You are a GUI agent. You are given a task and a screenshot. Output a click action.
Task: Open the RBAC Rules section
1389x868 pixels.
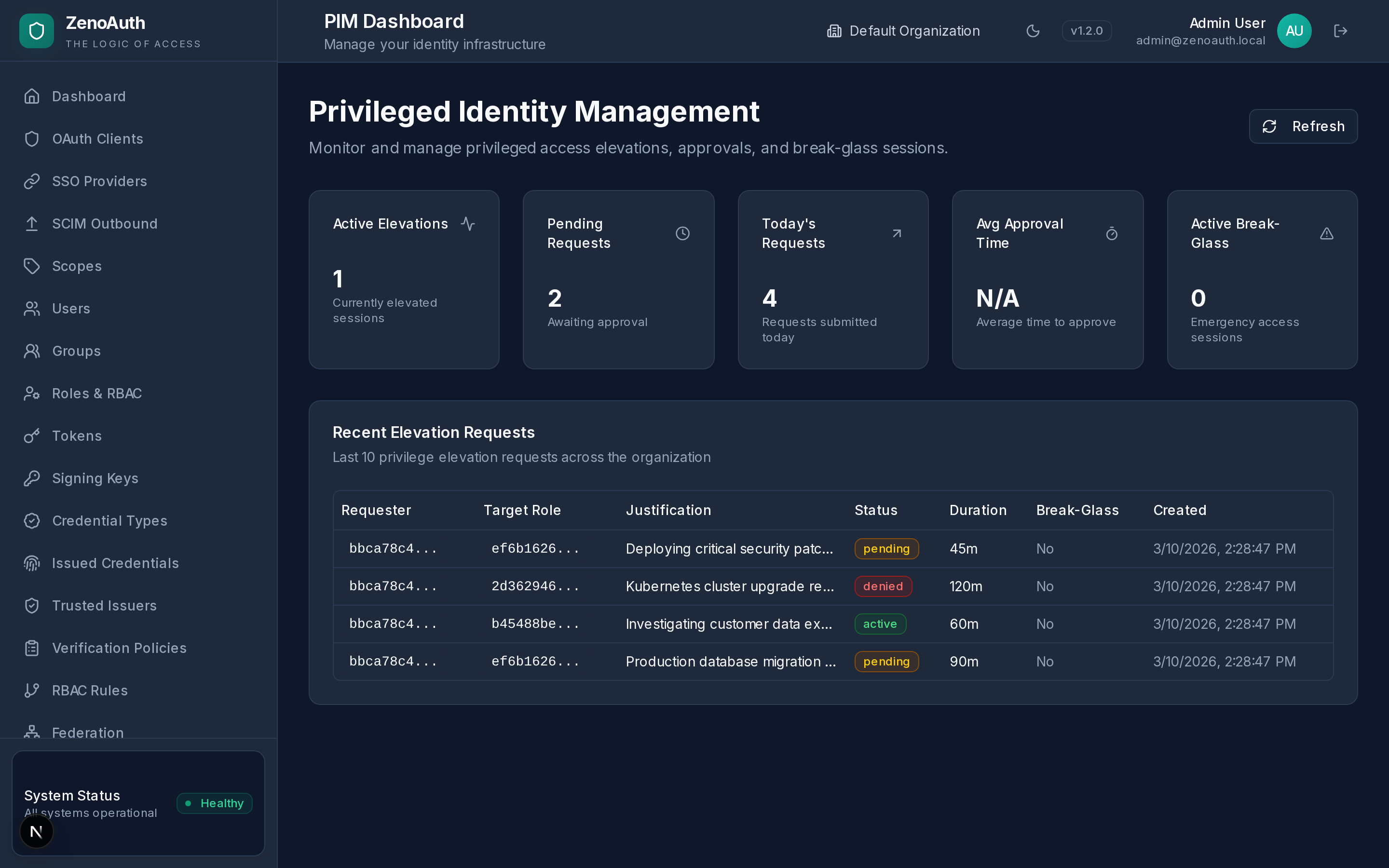[90, 690]
